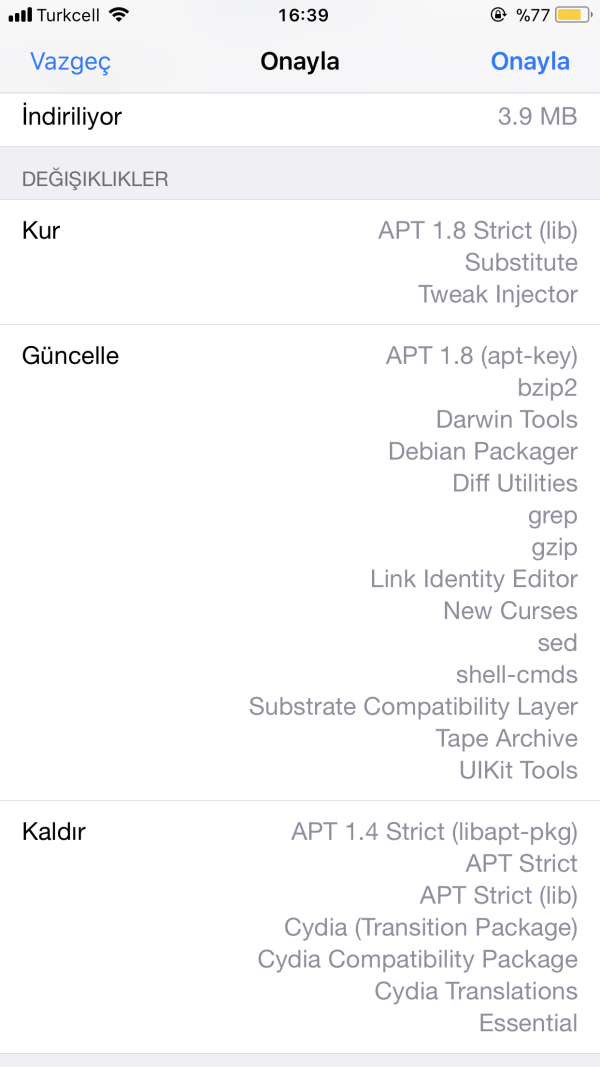The image size is (600, 1067).
Task: Tap the Debian Packager entry
Action: [483, 451]
